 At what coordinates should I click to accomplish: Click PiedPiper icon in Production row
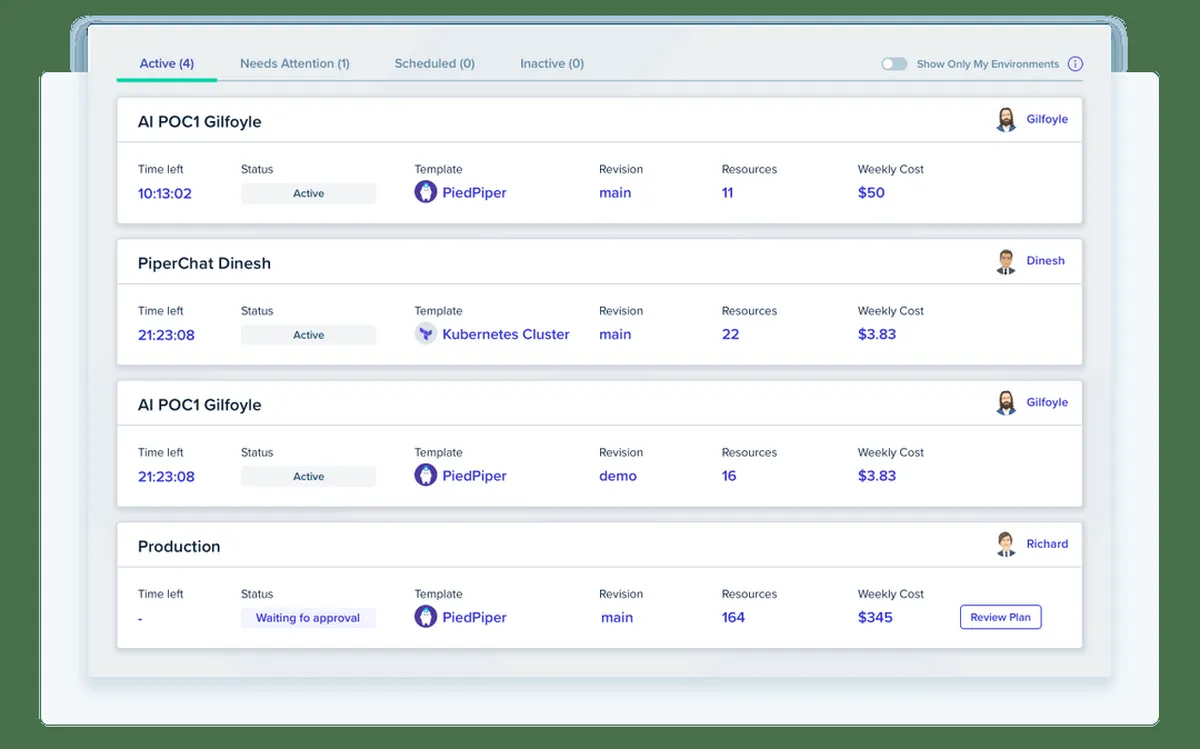coord(426,617)
